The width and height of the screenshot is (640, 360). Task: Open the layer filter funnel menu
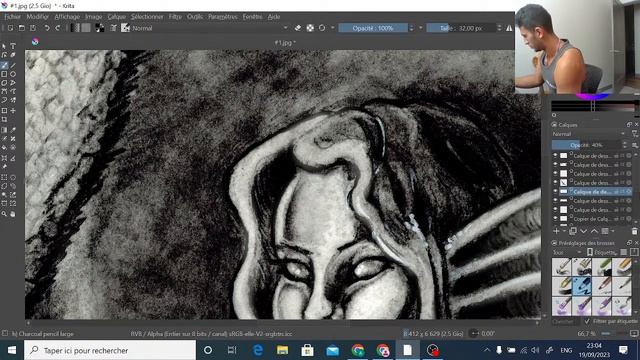pyautogui.click(x=635, y=134)
